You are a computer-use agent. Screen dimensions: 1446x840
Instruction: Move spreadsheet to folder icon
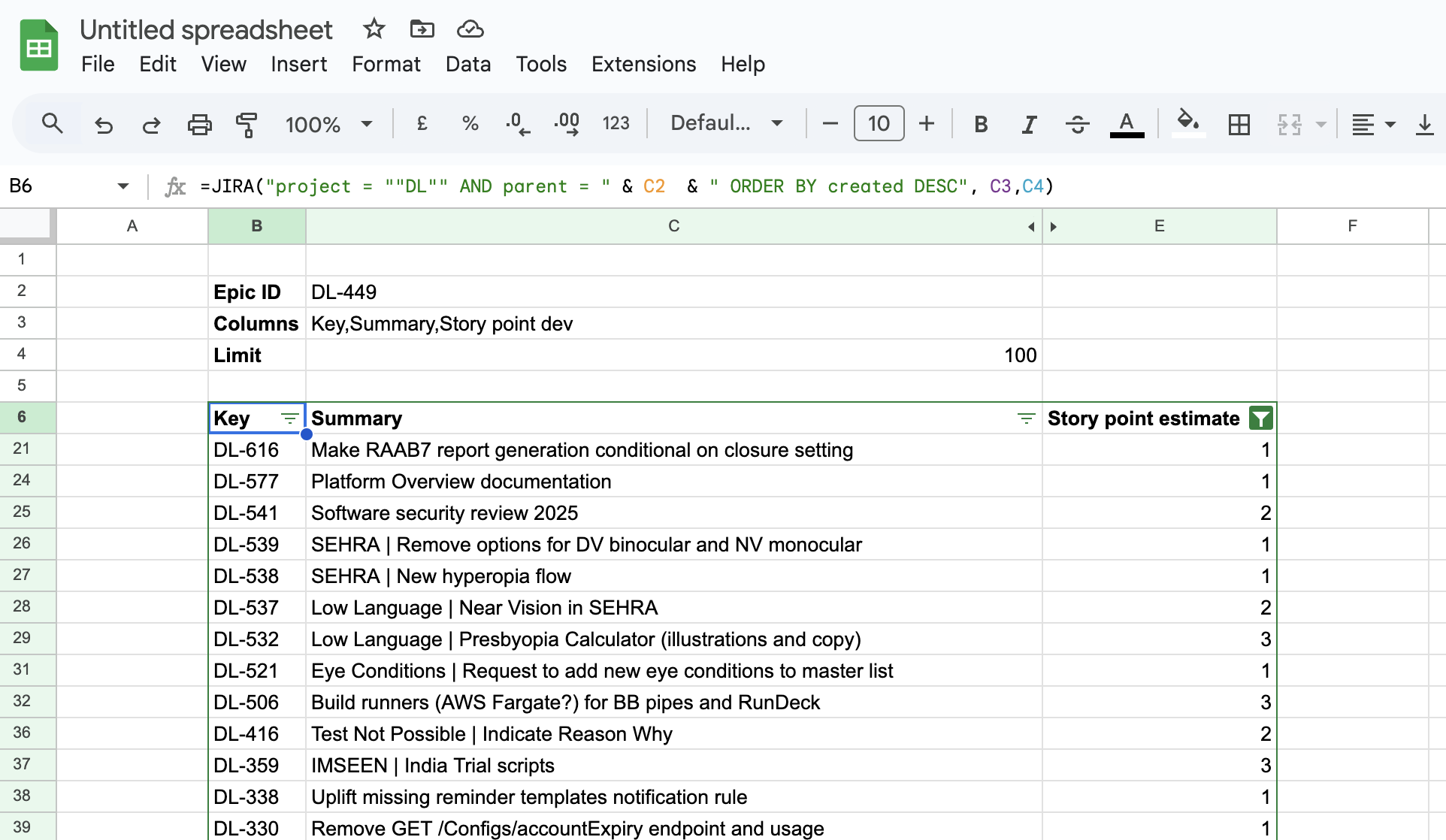coord(422,29)
